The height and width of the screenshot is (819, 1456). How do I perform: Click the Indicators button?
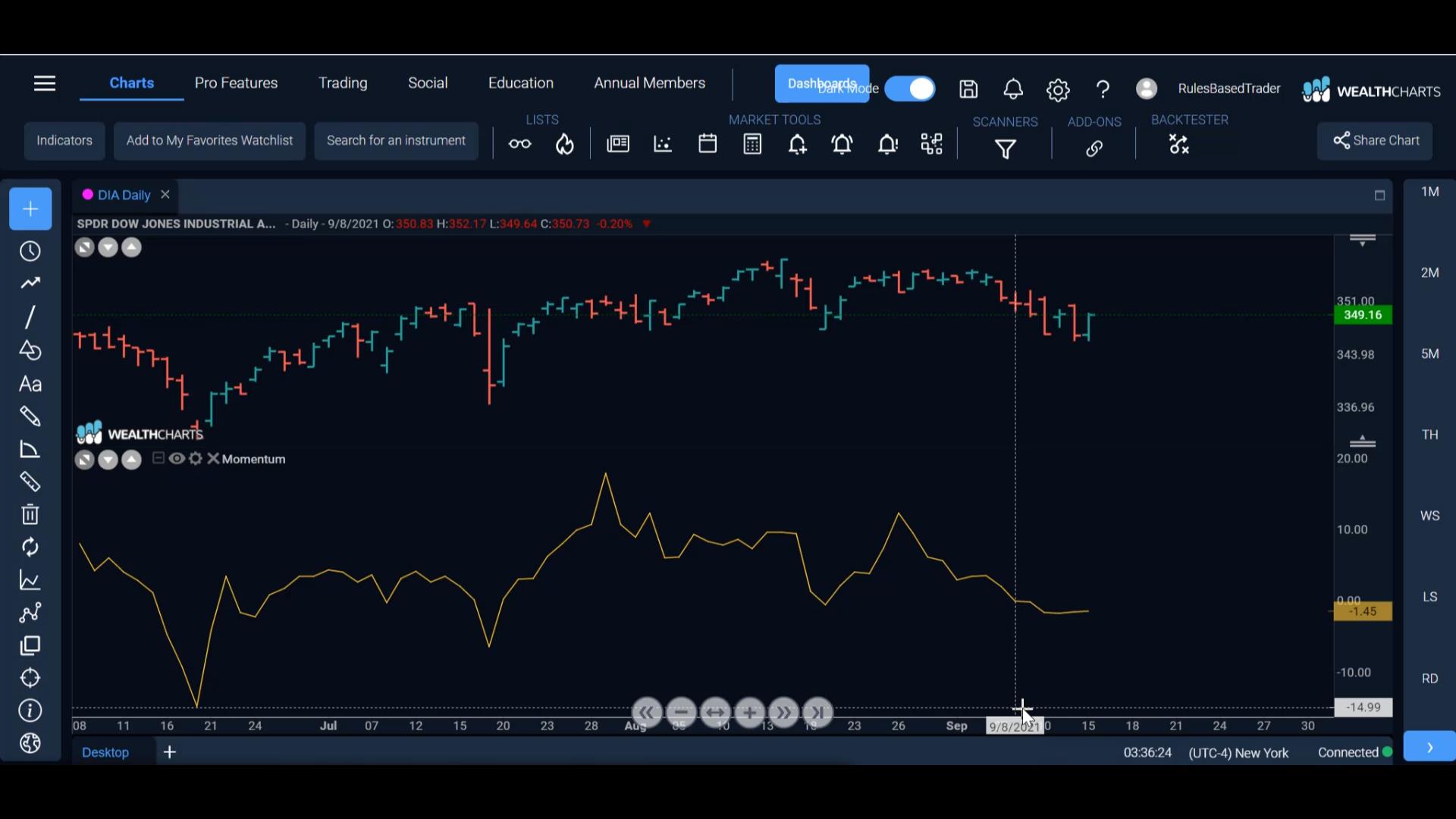(64, 141)
